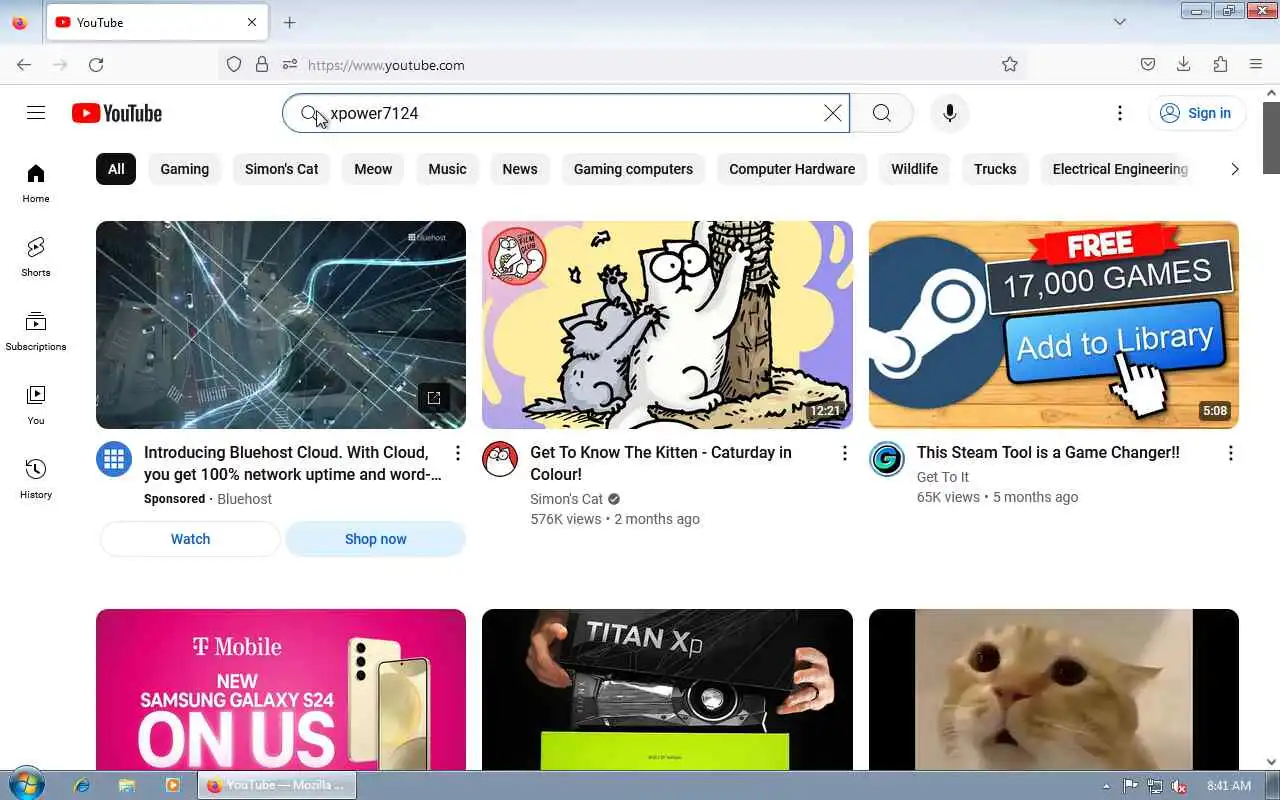This screenshot has width=1280, height=800.
Task: Open the Titan Xp video thumbnail
Action: coord(667,689)
